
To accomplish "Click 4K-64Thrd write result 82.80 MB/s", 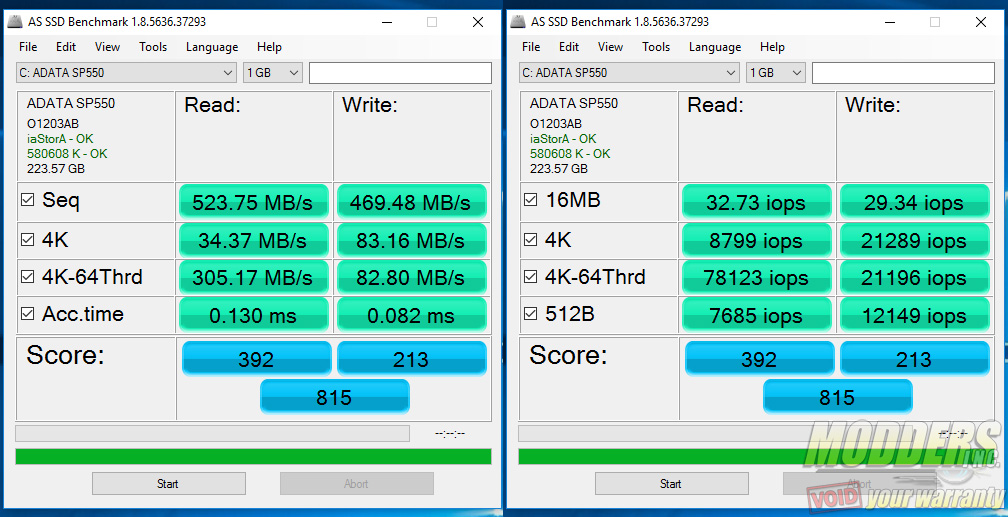I will 411,277.
